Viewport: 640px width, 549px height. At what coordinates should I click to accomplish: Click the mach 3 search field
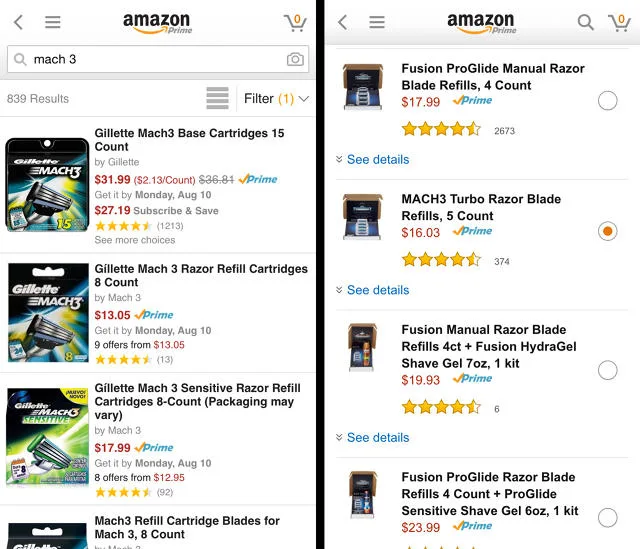click(150, 59)
